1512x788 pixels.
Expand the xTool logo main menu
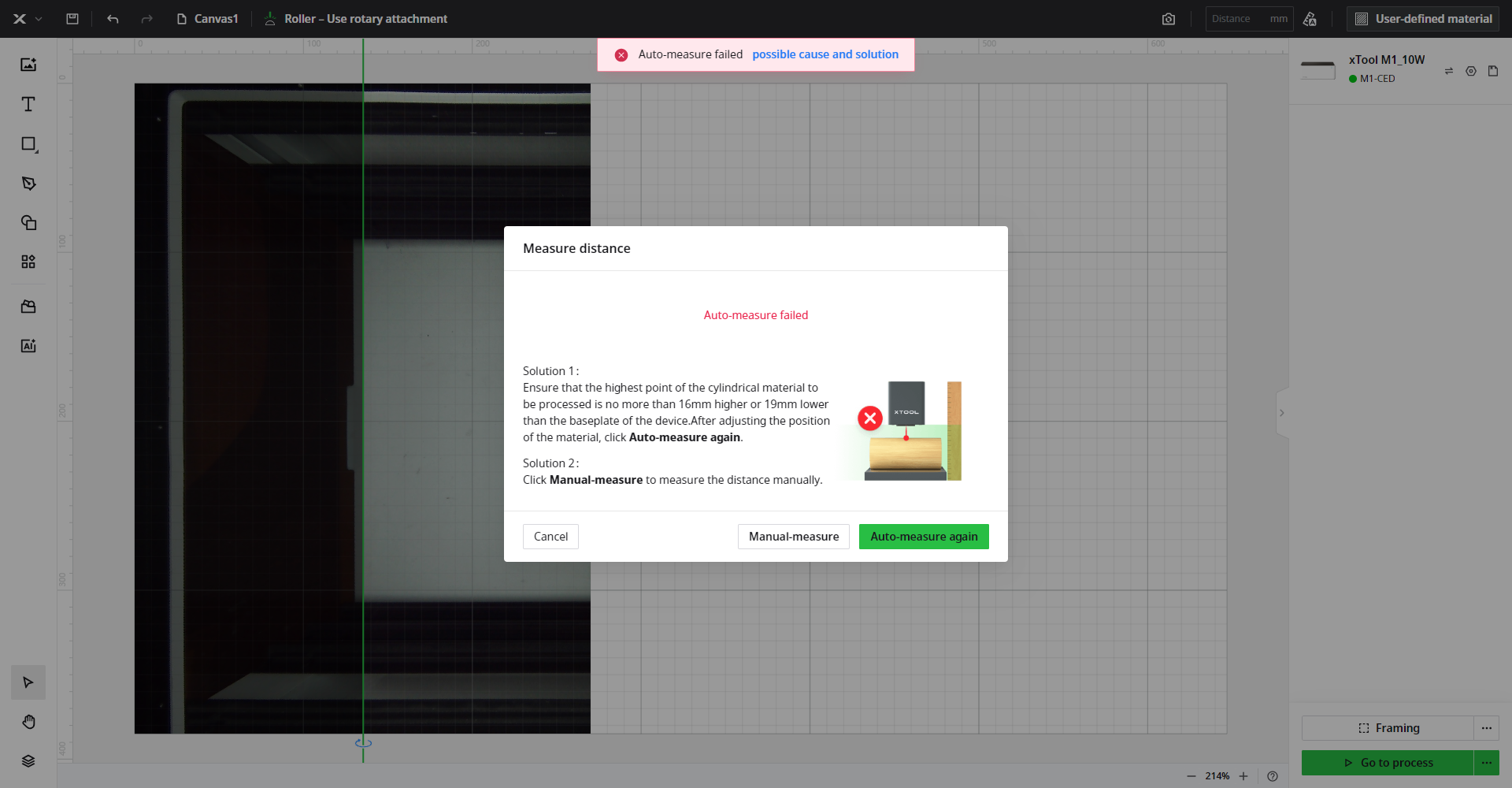pos(27,19)
